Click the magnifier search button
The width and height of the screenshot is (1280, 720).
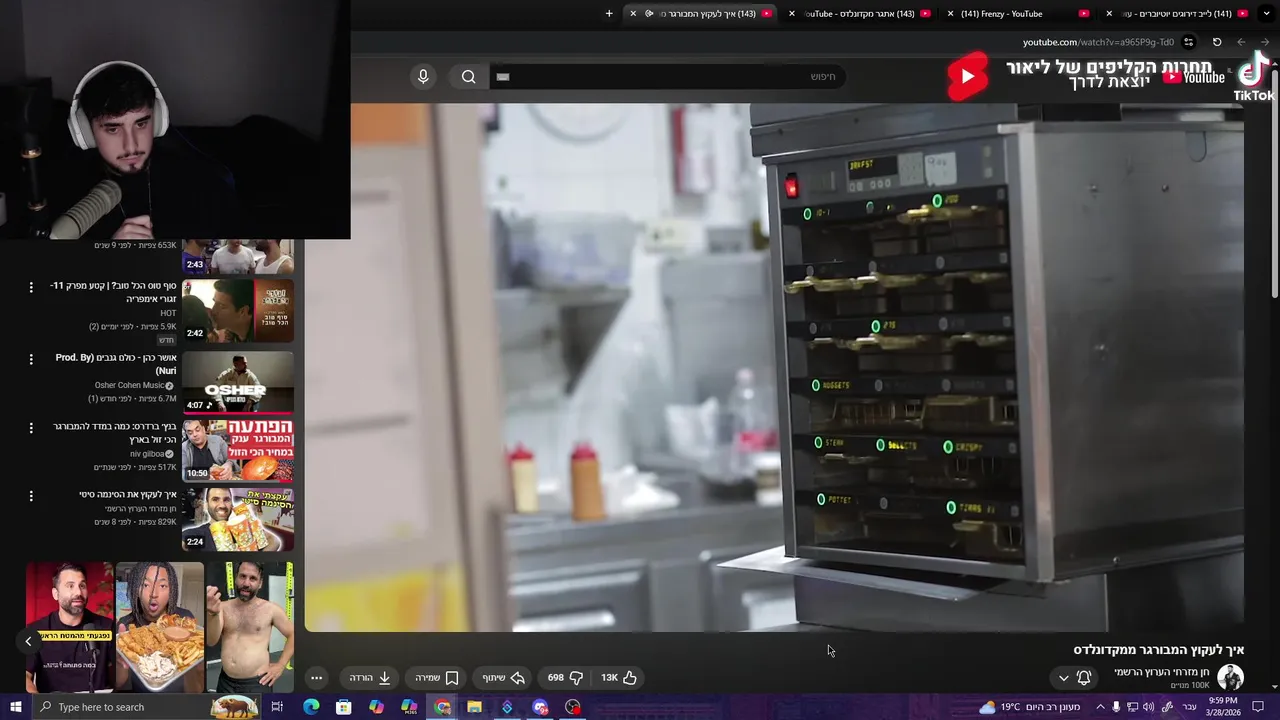[468, 77]
